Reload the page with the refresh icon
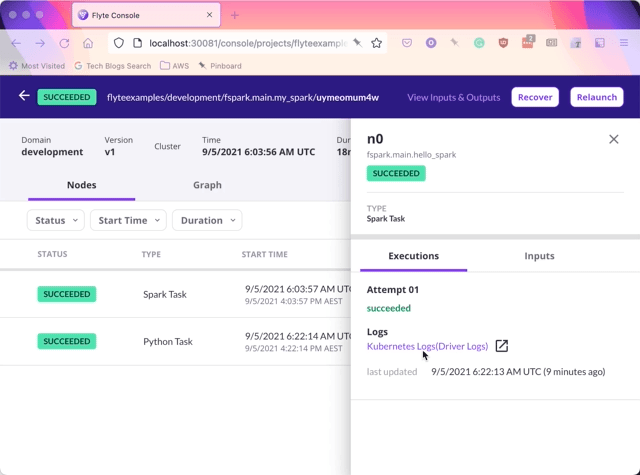Viewport: 640px width, 475px height. click(64, 43)
